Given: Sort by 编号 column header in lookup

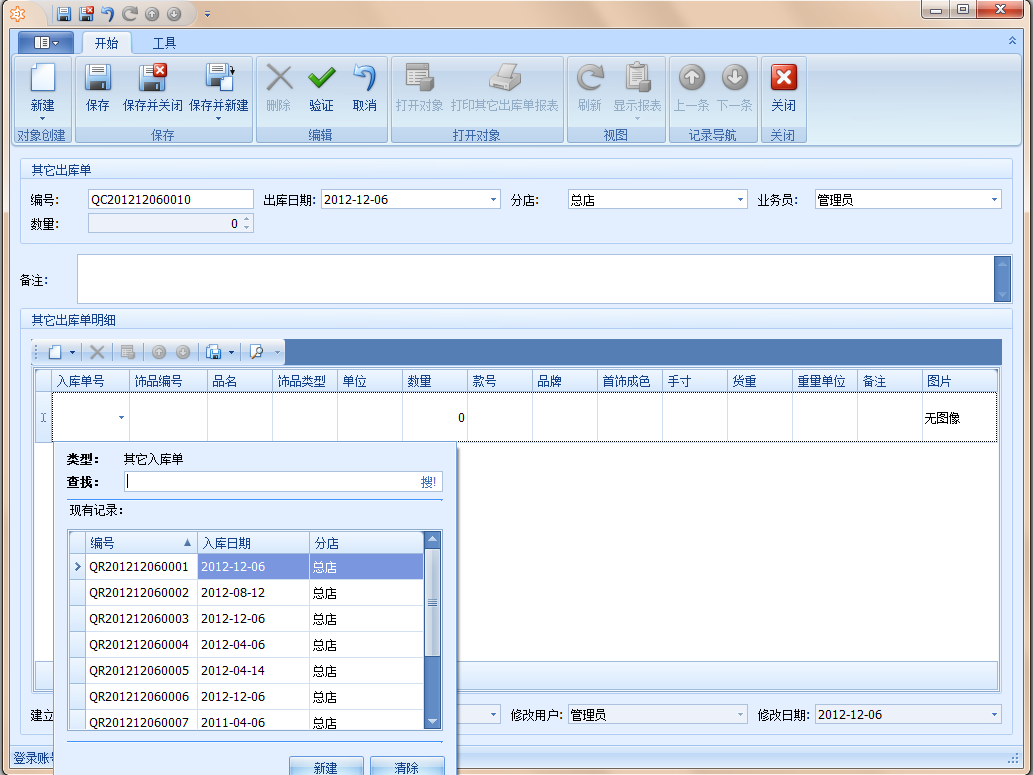Looking at the screenshot, I should [x=141, y=543].
